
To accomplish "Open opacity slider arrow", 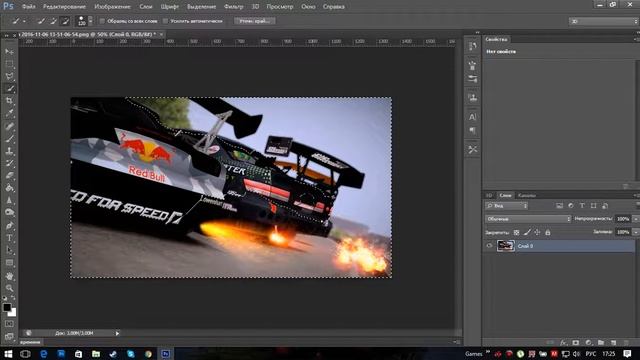I will click(636, 219).
